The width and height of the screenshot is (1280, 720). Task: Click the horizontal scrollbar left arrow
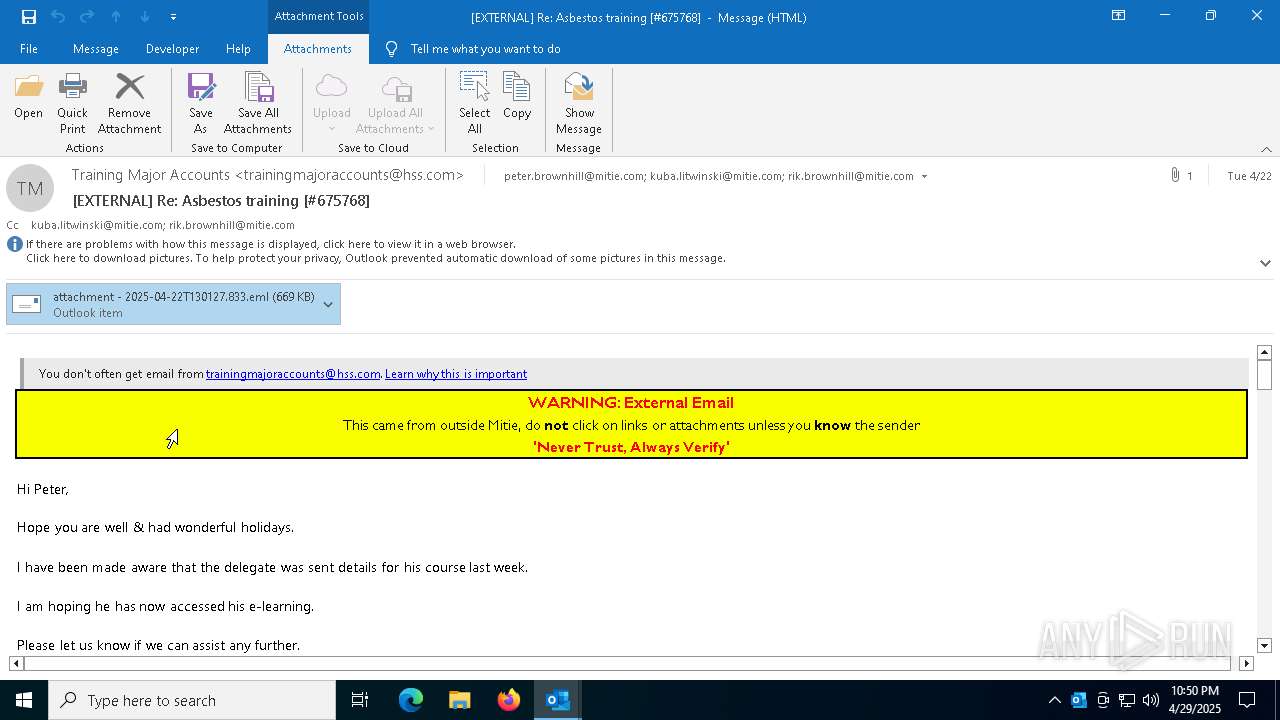click(x=16, y=663)
